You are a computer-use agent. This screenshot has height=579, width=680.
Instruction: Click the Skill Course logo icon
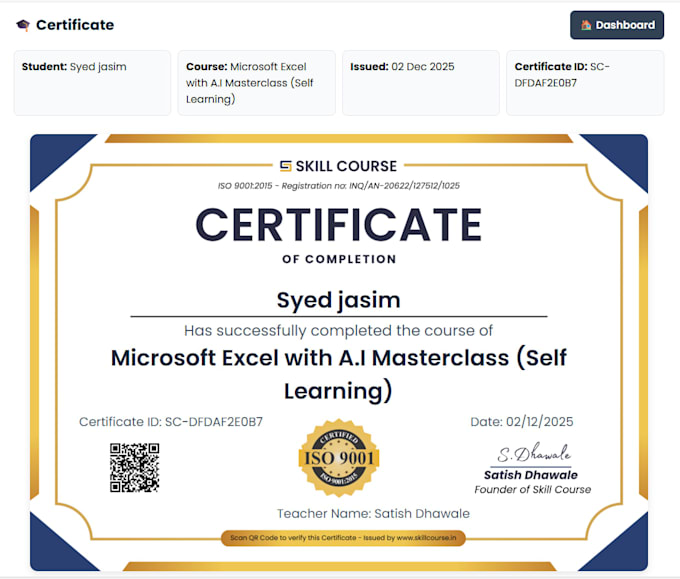pyautogui.click(x=285, y=166)
